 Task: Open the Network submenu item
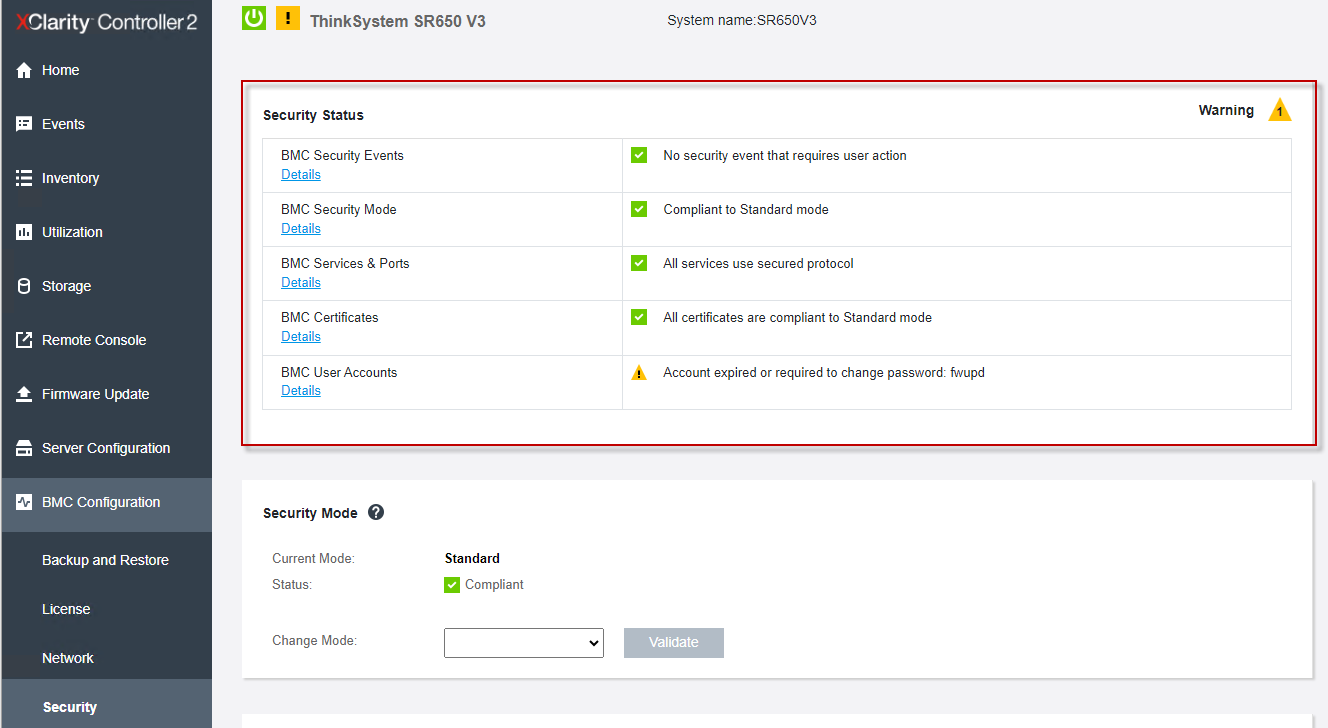[x=68, y=658]
